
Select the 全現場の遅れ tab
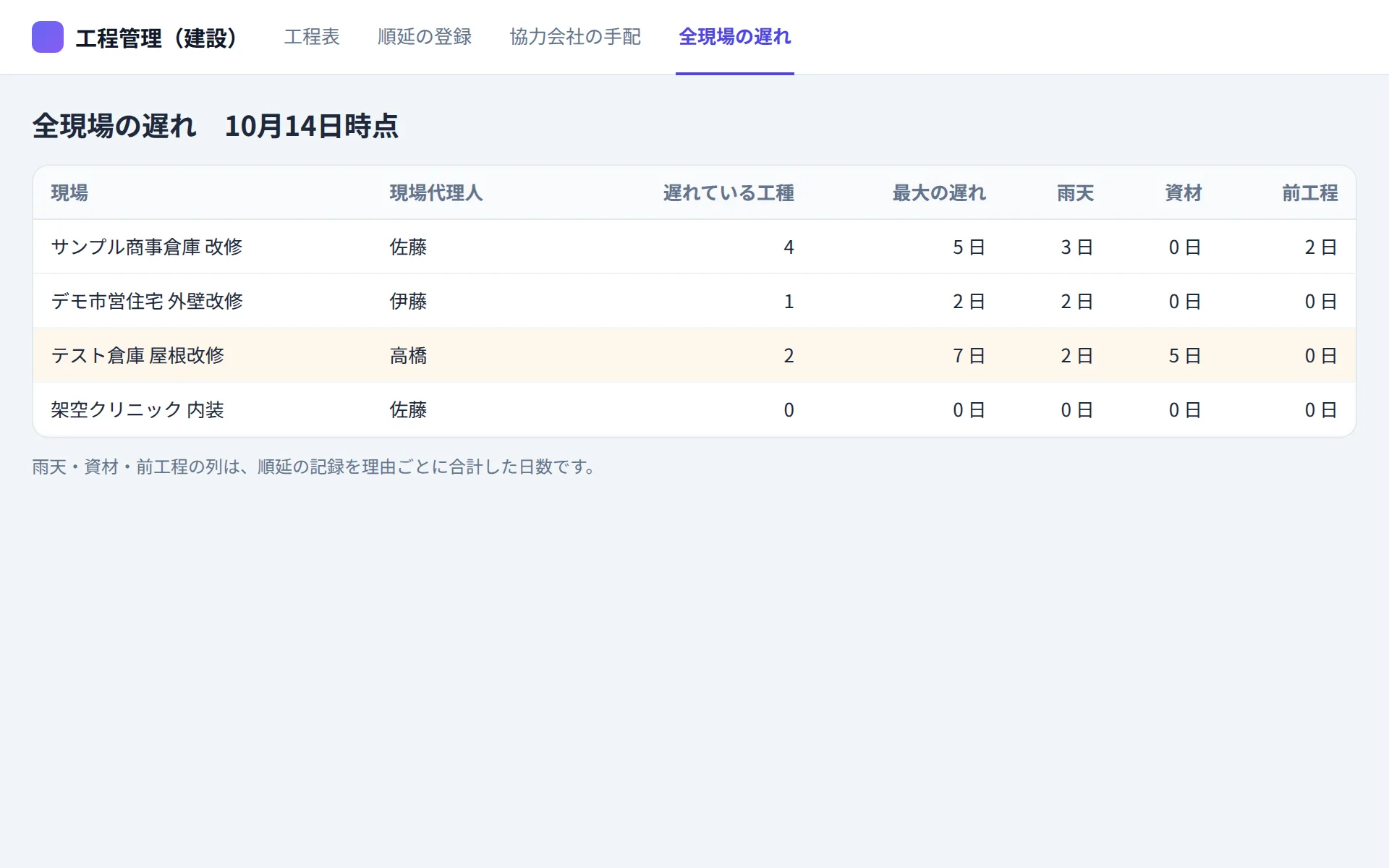735,37
